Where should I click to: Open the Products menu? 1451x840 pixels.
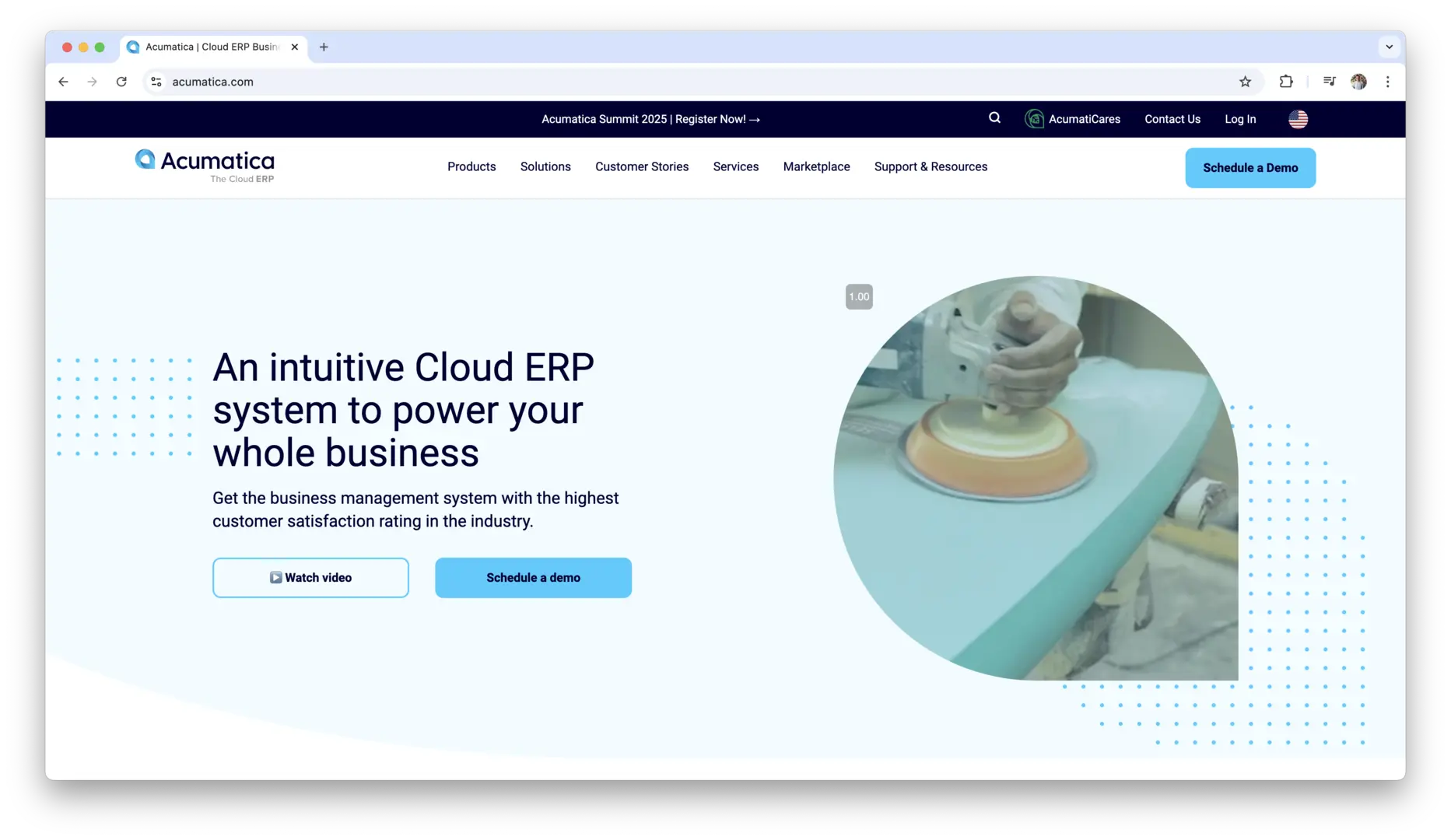tap(471, 166)
